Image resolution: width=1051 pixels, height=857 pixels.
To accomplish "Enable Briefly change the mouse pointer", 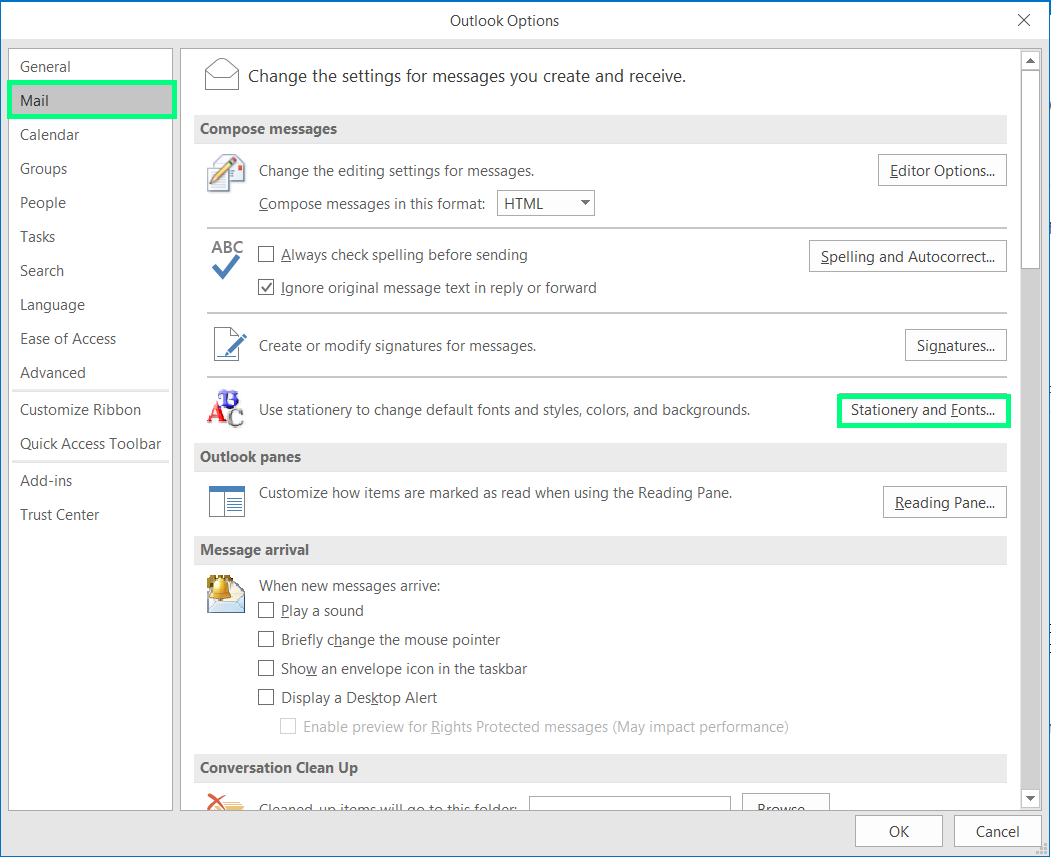I will pyautogui.click(x=266, y=639).
